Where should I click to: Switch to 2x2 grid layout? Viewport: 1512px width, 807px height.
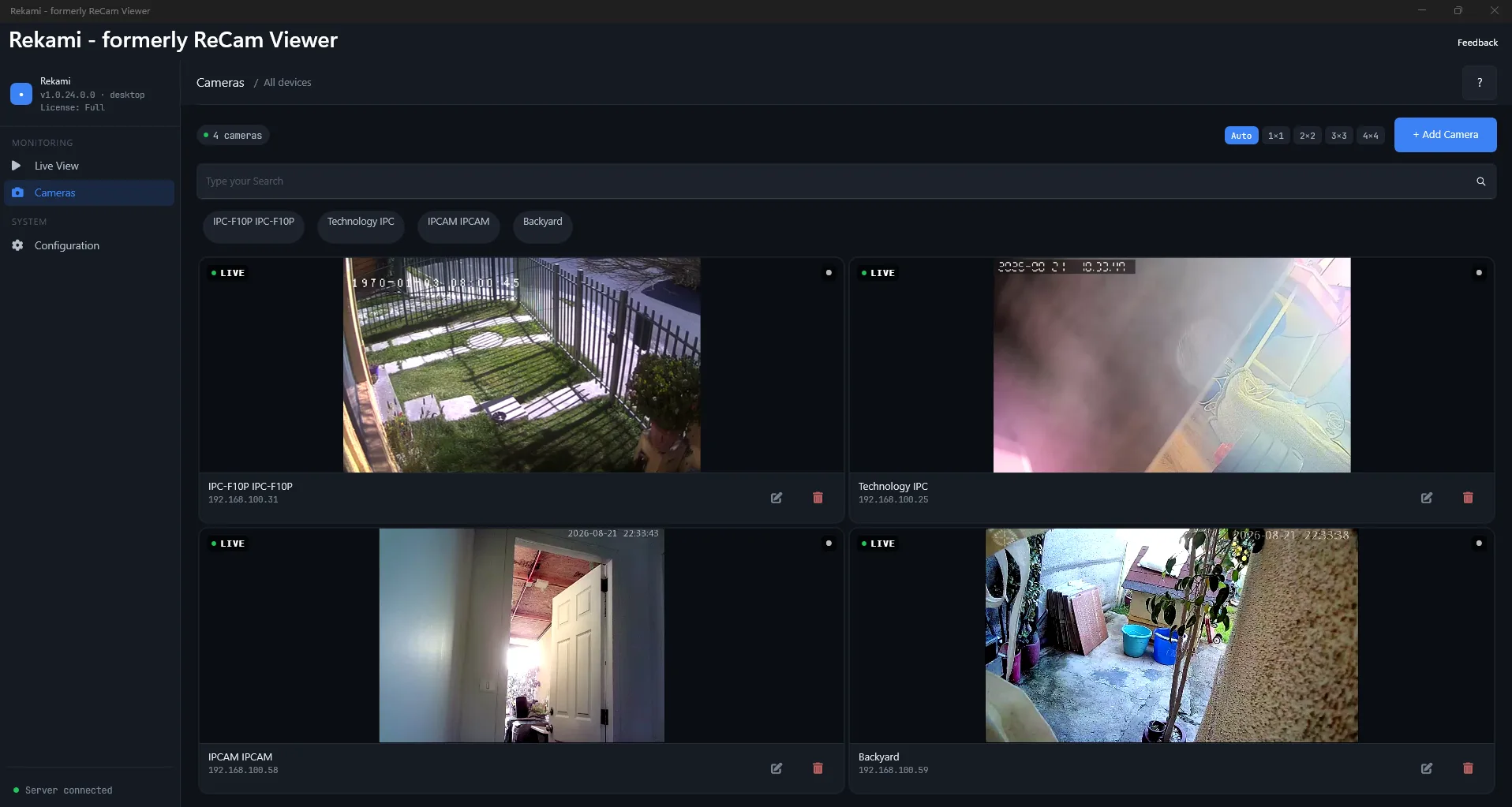tap(1308, 136)
